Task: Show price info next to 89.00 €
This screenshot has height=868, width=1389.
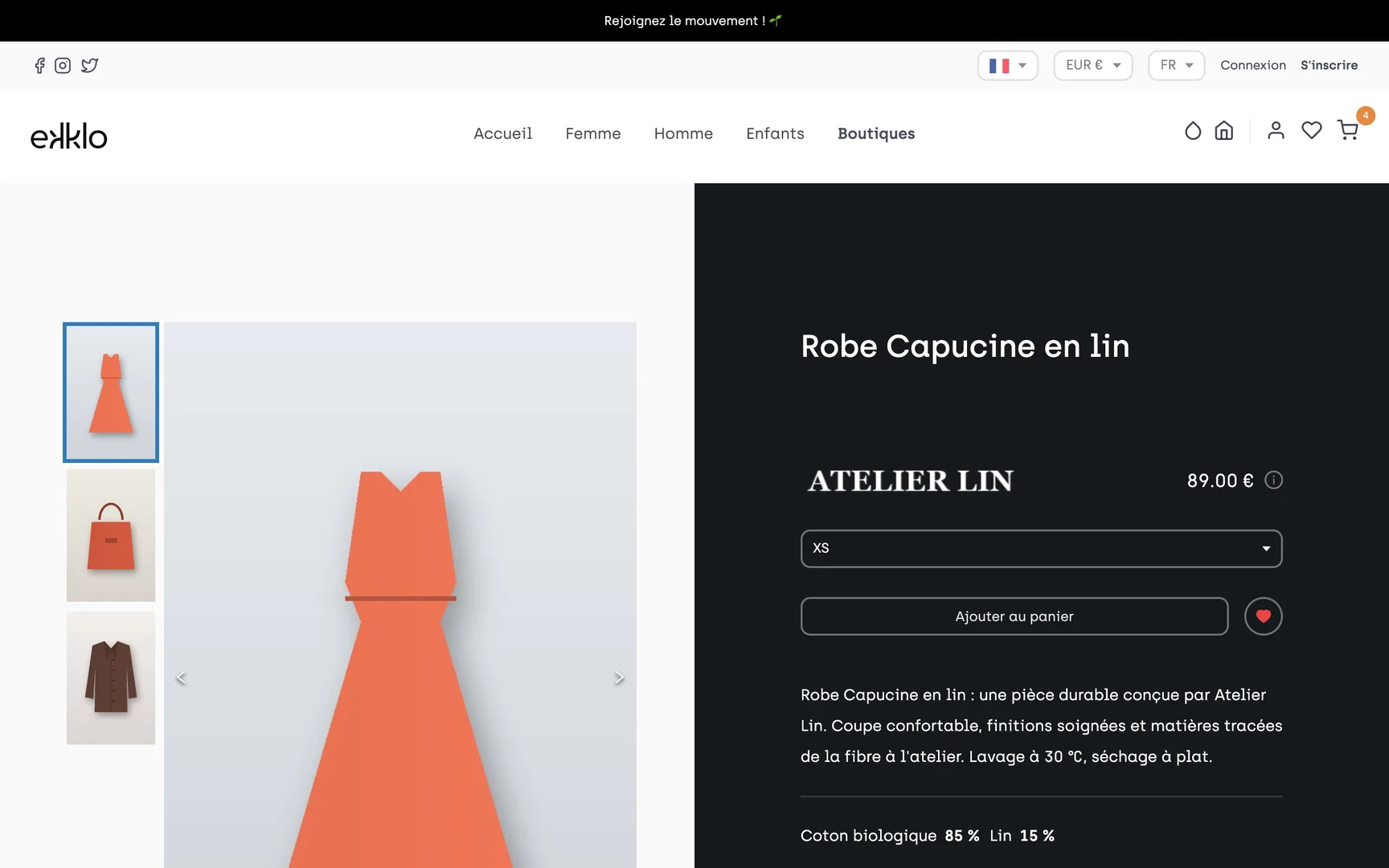Action: tap(1273, 480)
